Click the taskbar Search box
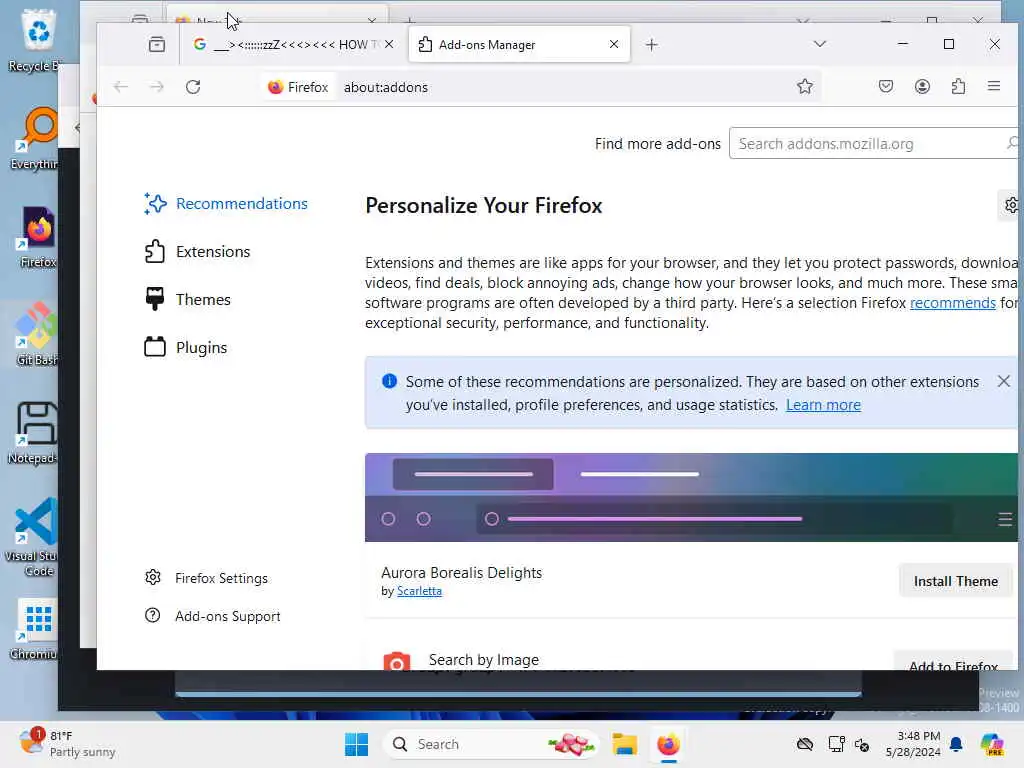 (x=490, y=744)
